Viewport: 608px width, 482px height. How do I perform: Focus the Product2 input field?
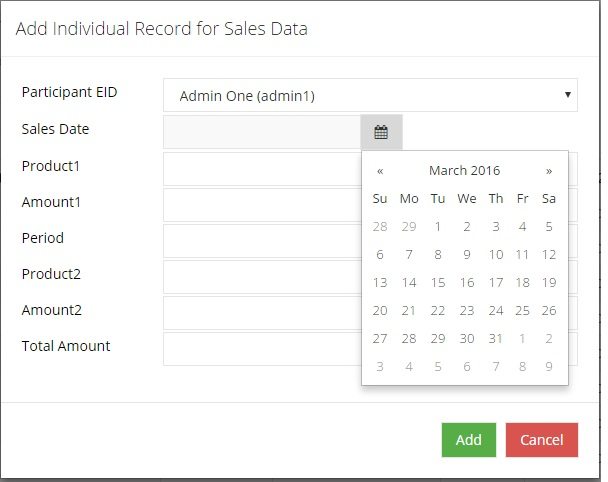(x=262, y=277)
